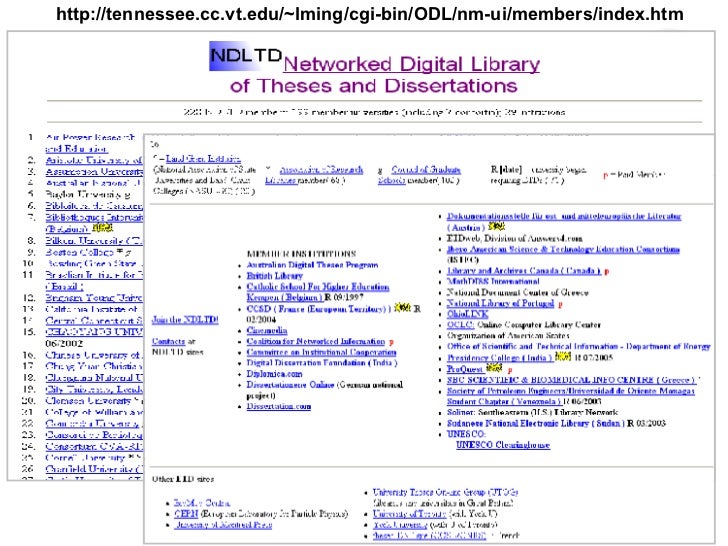Open Join the NDLTD! link
728x546 pixels.
[x=185, y=320]
